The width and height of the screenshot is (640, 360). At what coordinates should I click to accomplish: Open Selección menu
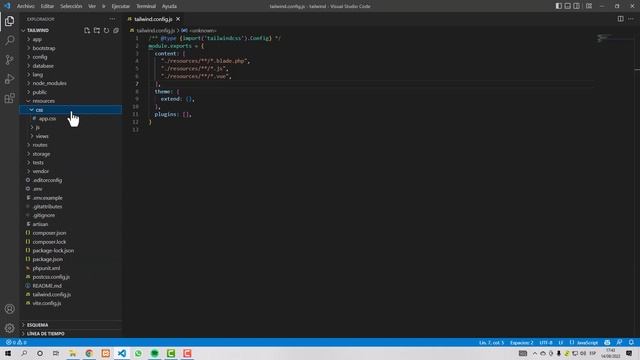pyautogui.click(x=71, y=6)
